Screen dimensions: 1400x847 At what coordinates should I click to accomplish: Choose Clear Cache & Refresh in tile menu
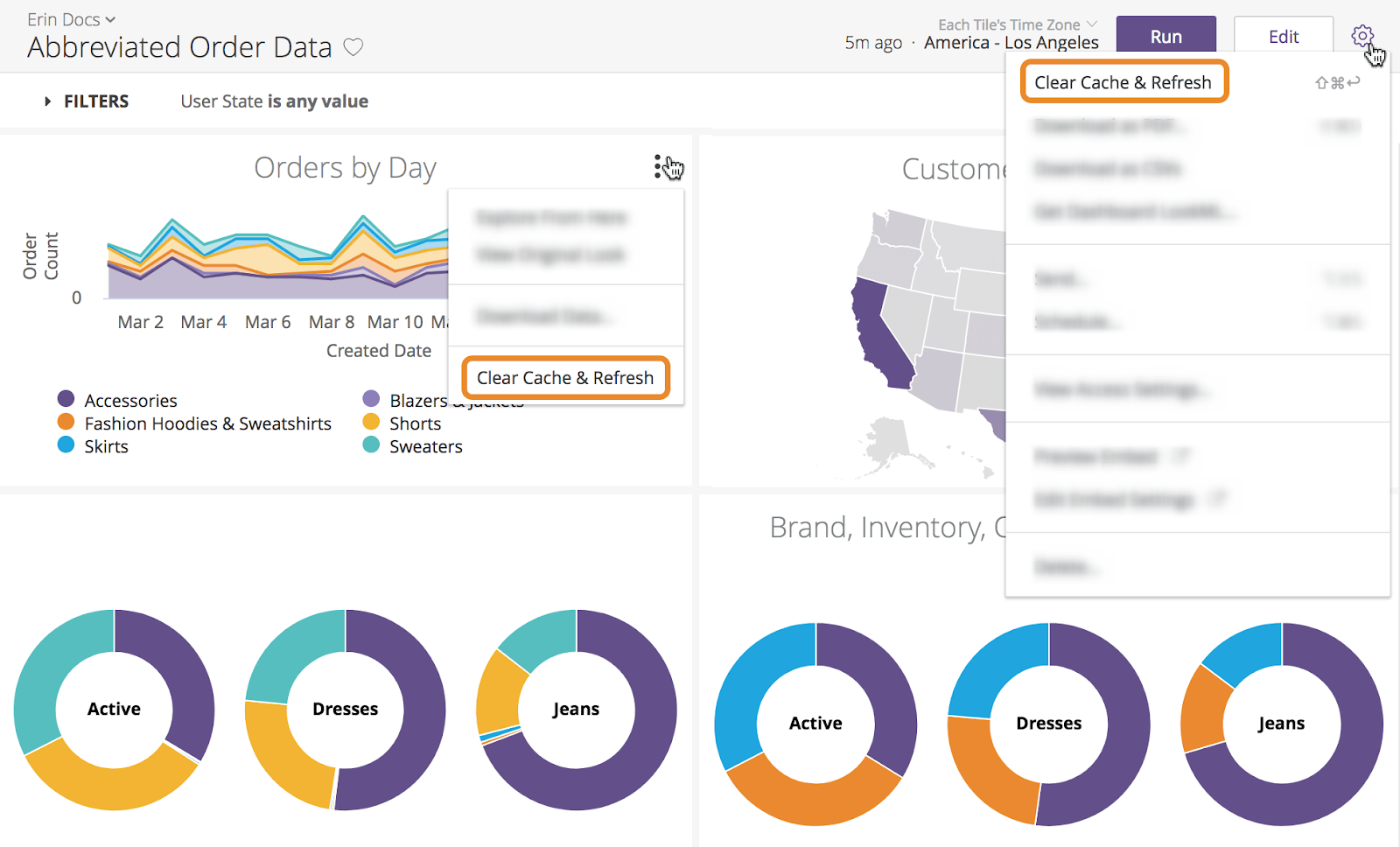565,378
